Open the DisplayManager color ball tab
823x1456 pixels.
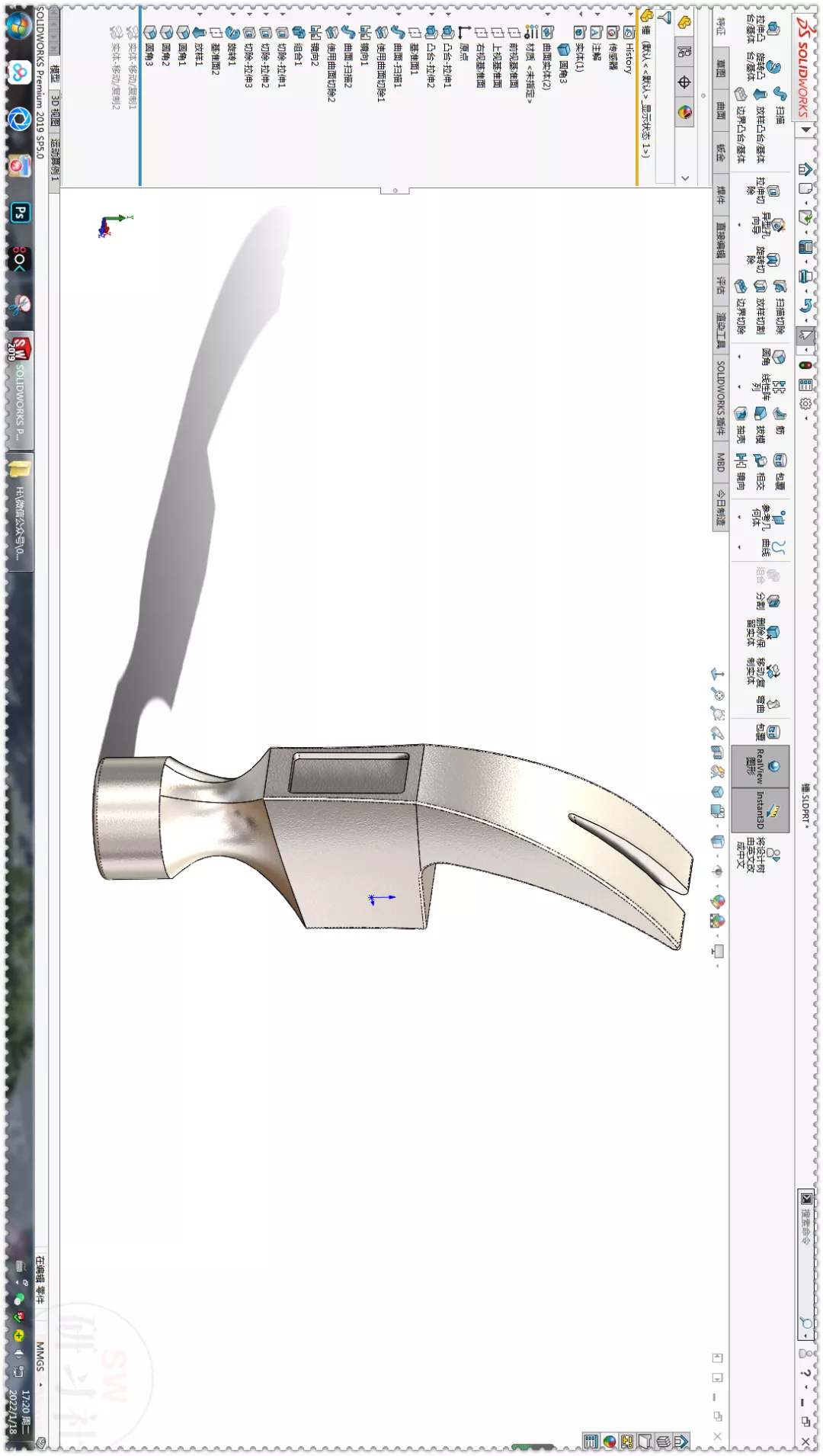684,113
